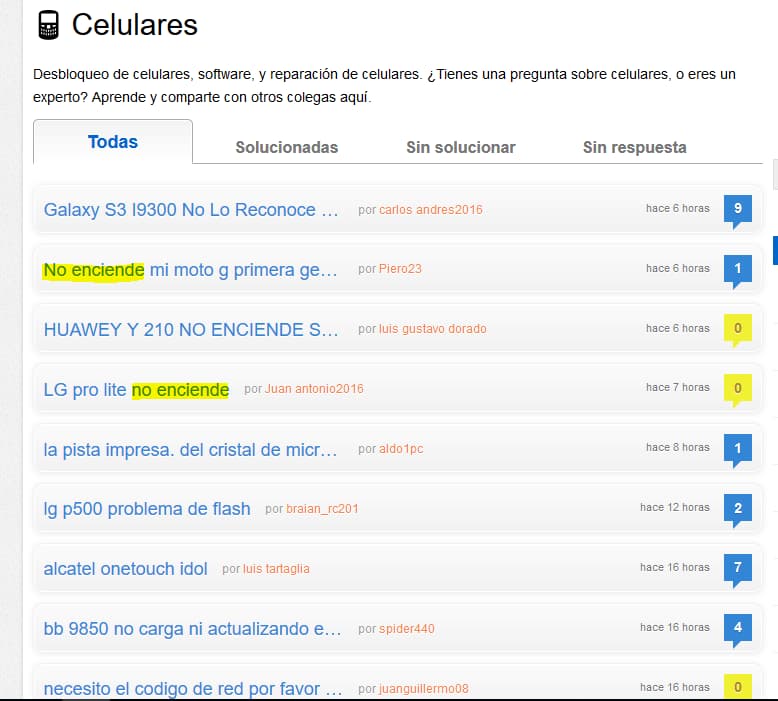The height and width of the screenshot is (701, 778).
Task: Click reply bubble on la pista impresa thread
Action: pyautogui.click(x=738, y=449)
